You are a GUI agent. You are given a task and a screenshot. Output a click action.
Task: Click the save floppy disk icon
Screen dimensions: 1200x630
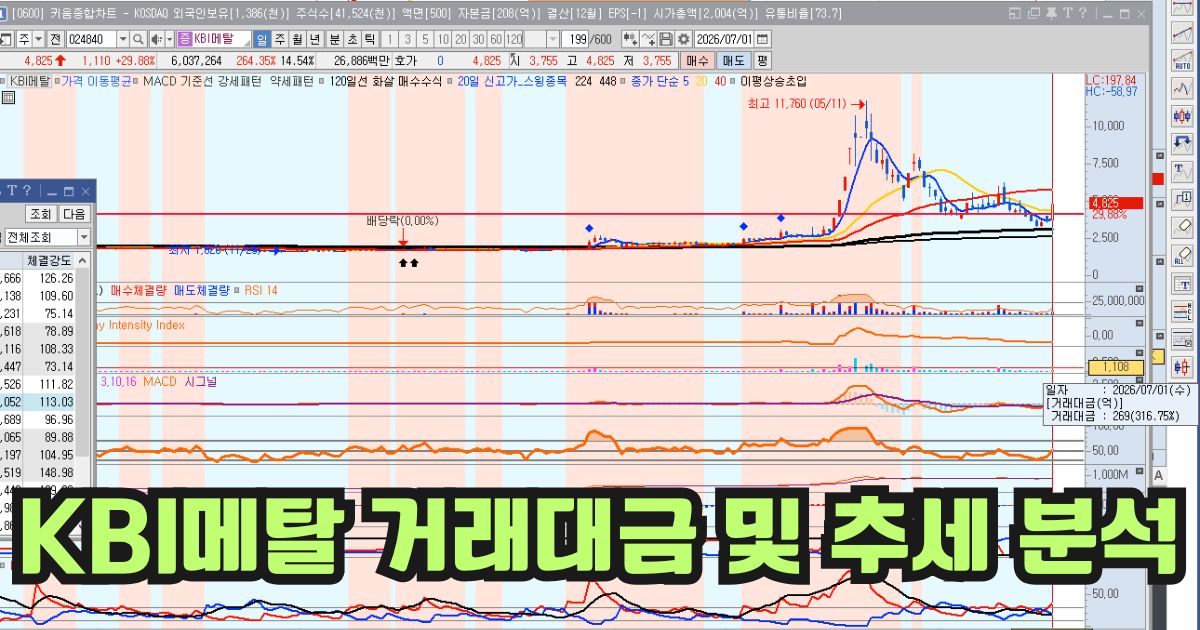[x=665, y=39]
